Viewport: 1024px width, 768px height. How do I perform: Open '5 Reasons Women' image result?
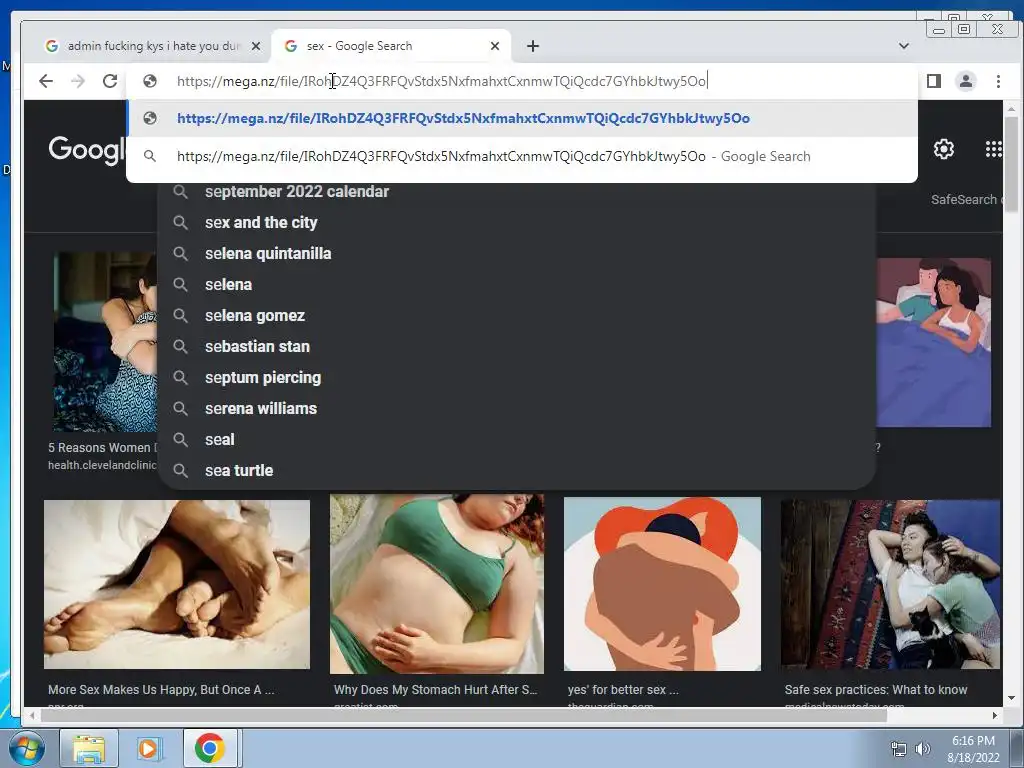(105, 342)
